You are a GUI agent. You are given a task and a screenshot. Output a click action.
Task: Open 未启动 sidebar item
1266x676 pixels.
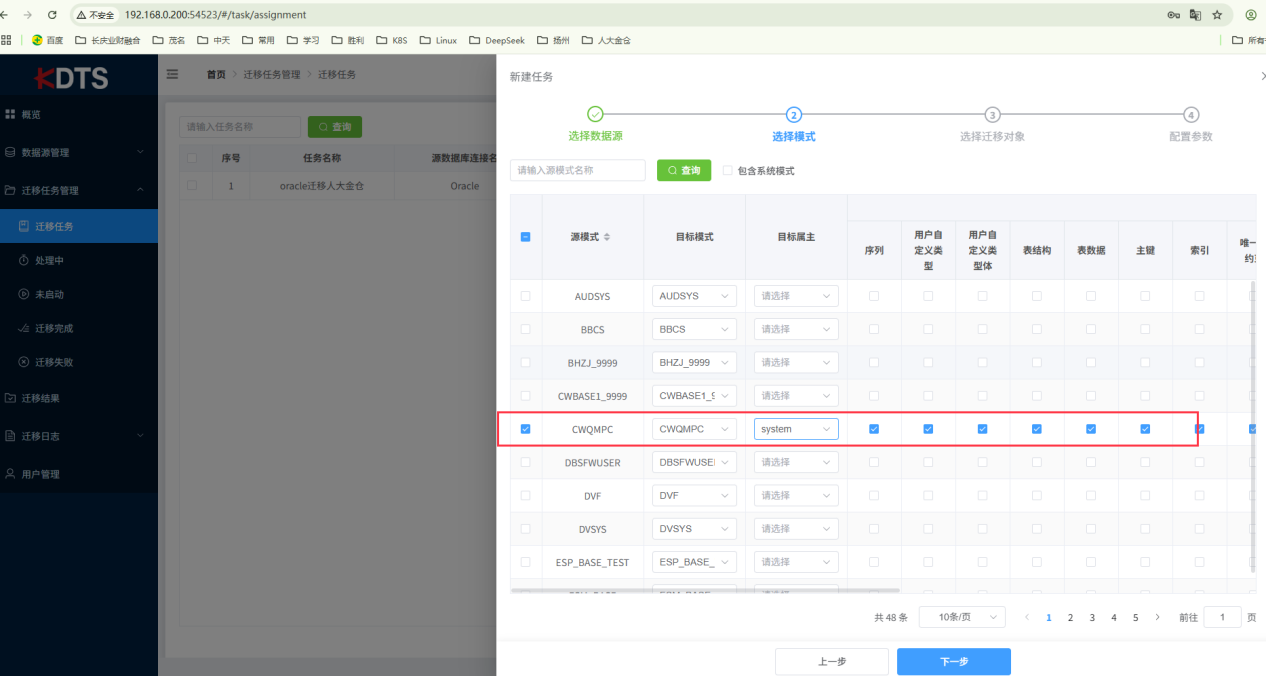click(79, 294)
